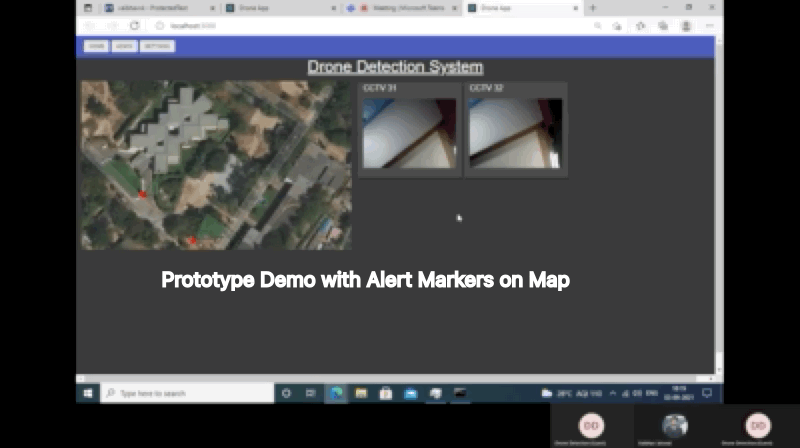Click the middle participant photo avatar
Viewport: 800px width, 448px height.
[675, 426]
